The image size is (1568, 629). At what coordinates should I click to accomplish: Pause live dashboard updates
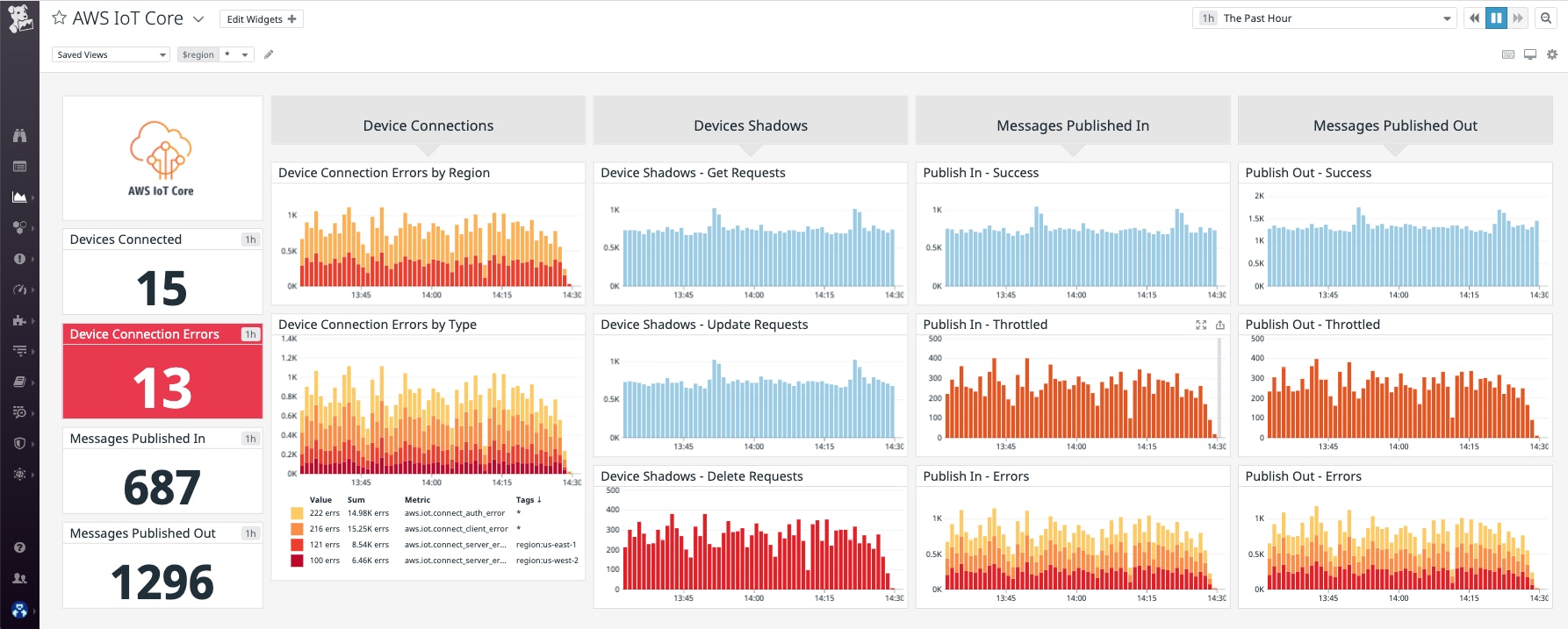1496,18
